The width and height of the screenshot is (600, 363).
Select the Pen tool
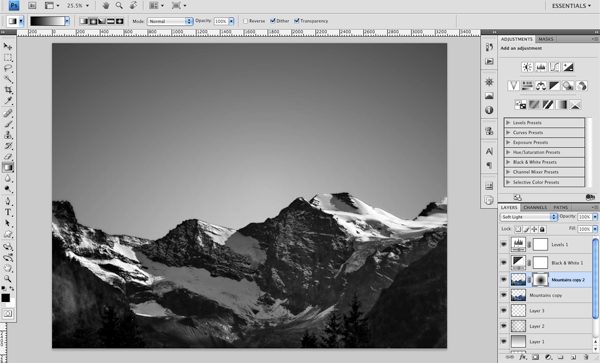pyautogui.click(x=8, y=201)
